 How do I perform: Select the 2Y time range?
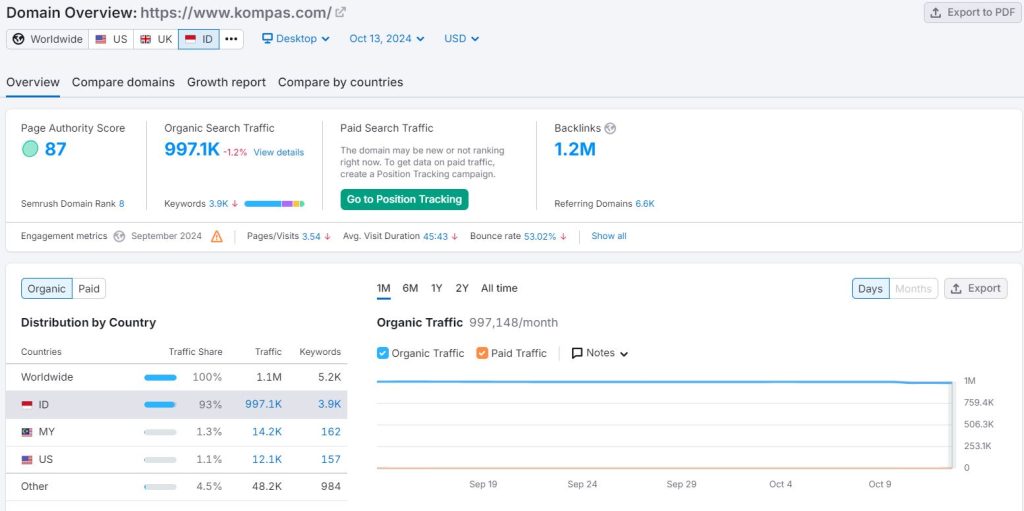click(462, 288)
